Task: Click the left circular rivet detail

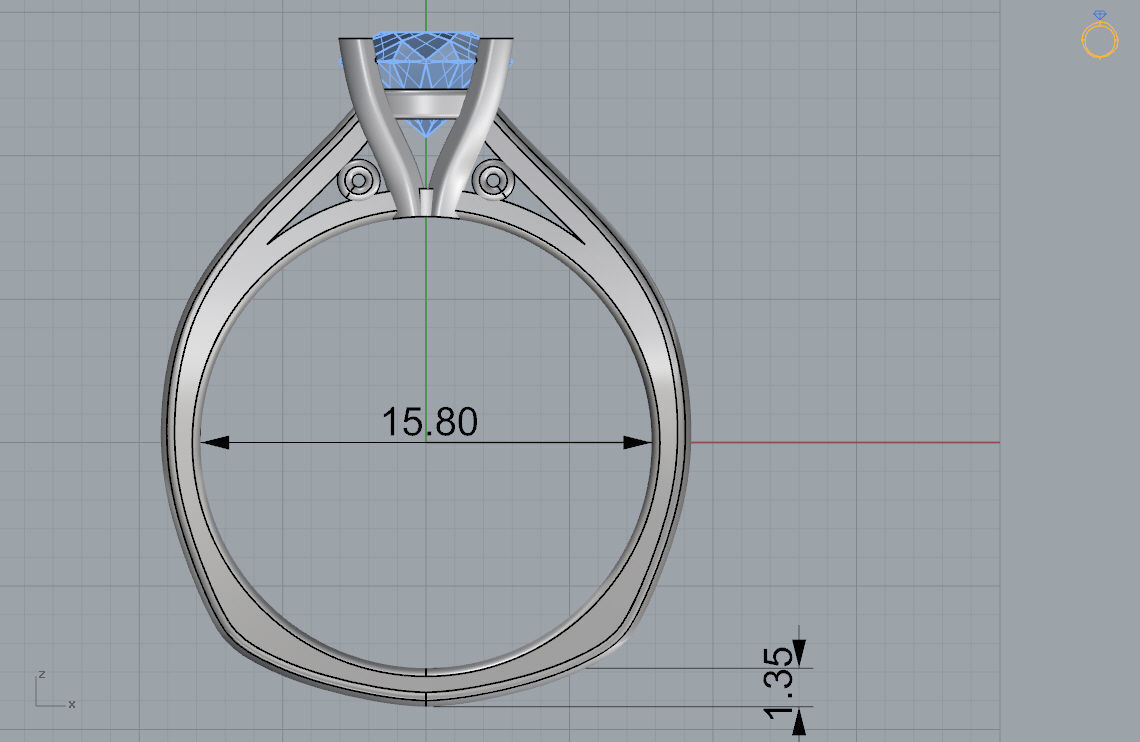Action: point(359,180)
